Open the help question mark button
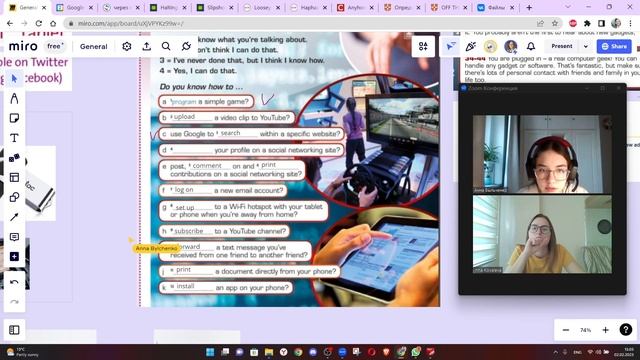The width and height of the screenshot is (640, 360). [626, 330]
